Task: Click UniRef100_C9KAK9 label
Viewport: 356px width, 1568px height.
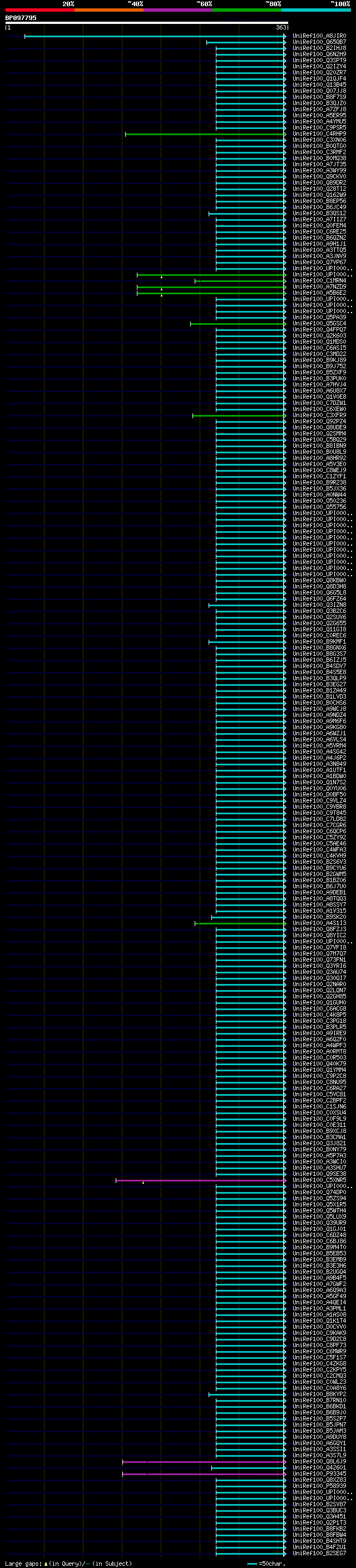Action: tap(319, 1333)
